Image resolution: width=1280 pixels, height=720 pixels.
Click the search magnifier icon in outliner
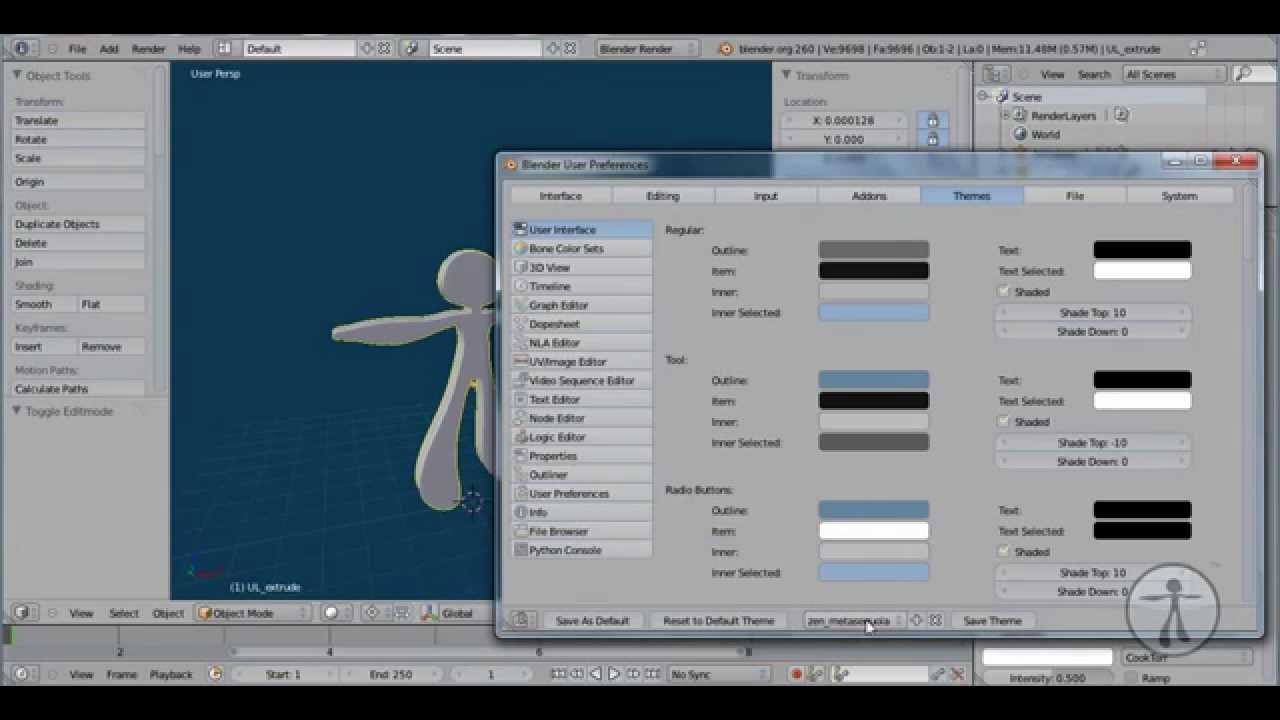tap(1242, 74)
